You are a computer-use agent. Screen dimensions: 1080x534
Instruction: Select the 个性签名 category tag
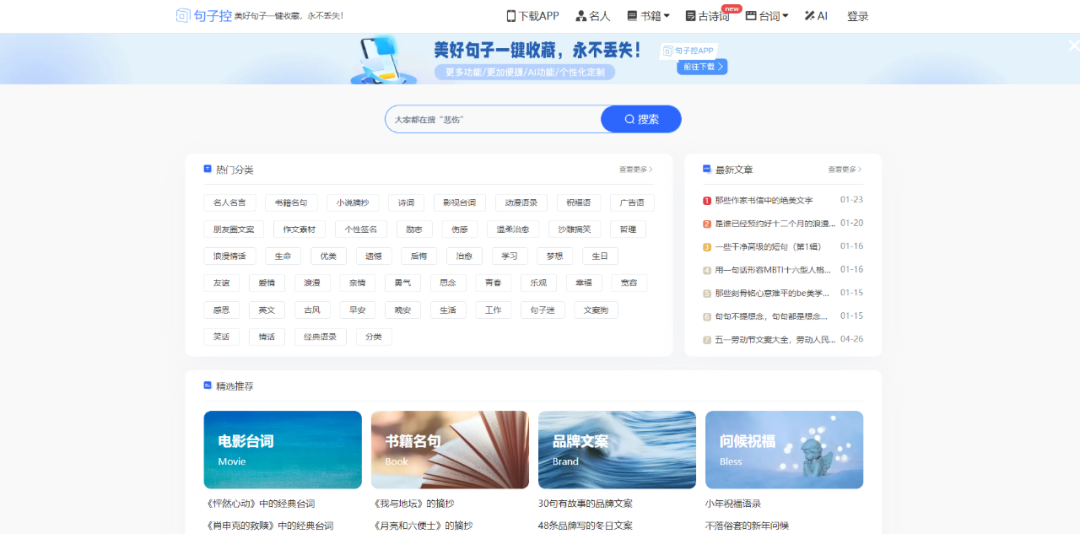[x=361, y=229]
